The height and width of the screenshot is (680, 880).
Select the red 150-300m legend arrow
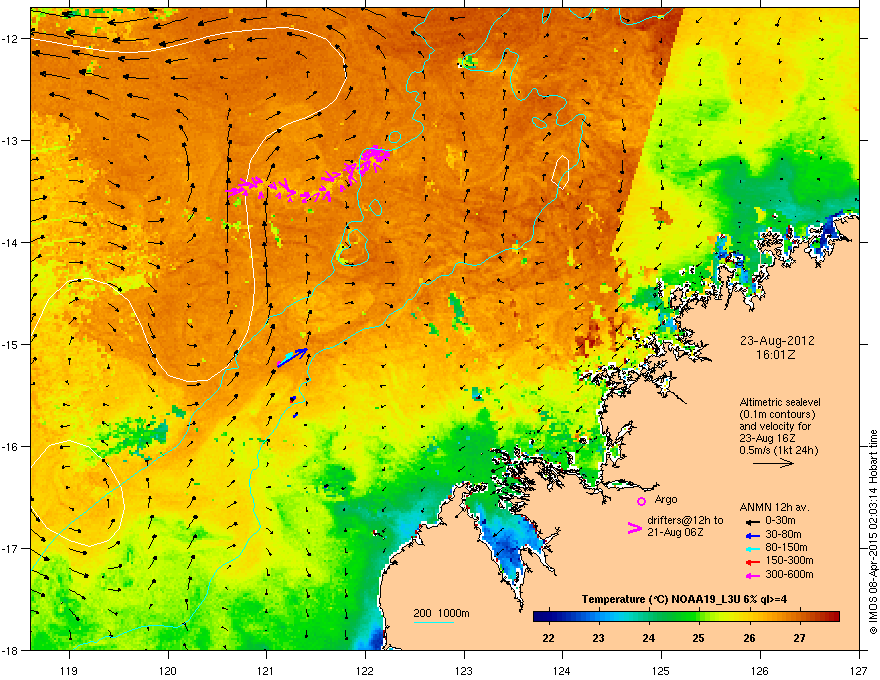(x=752, y=562)
